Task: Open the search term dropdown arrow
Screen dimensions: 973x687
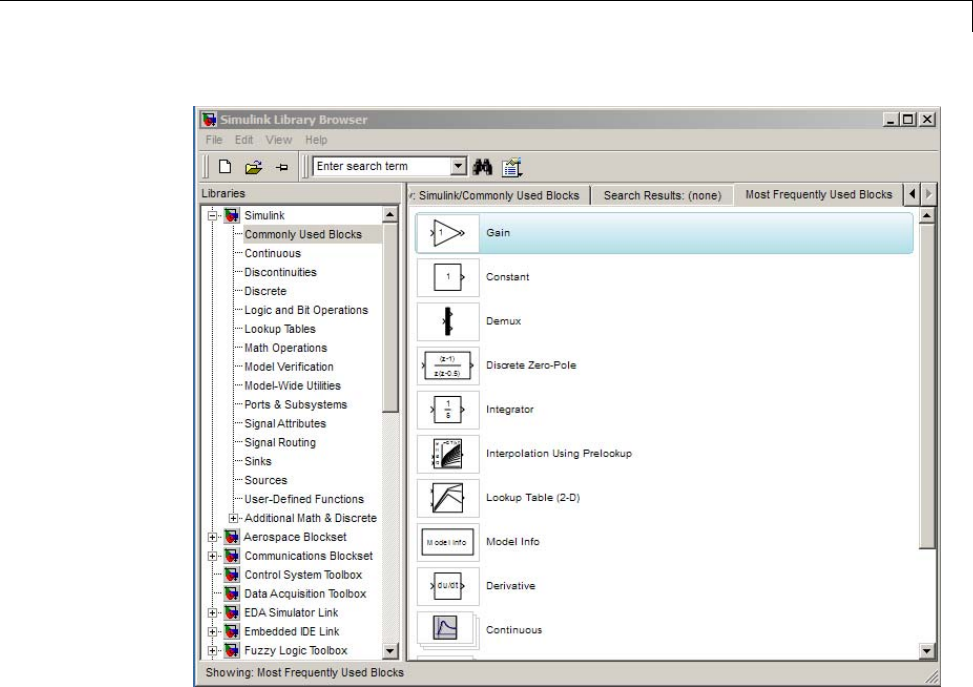Action: click(459, 167)
